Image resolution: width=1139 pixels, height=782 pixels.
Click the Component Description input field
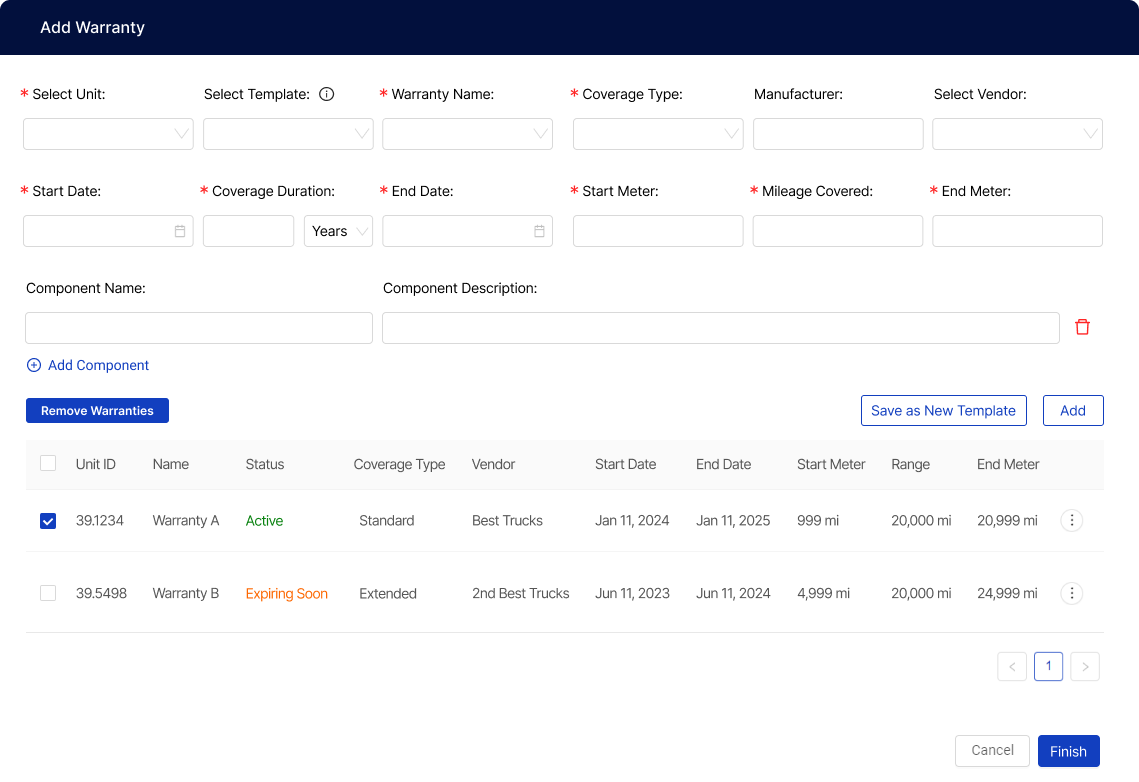coord(720,328)
